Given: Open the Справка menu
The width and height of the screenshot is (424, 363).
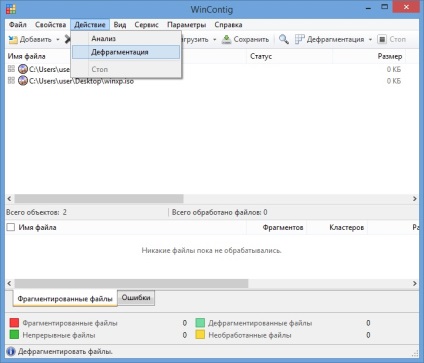Looking at the screenshot, I should 228,25.
